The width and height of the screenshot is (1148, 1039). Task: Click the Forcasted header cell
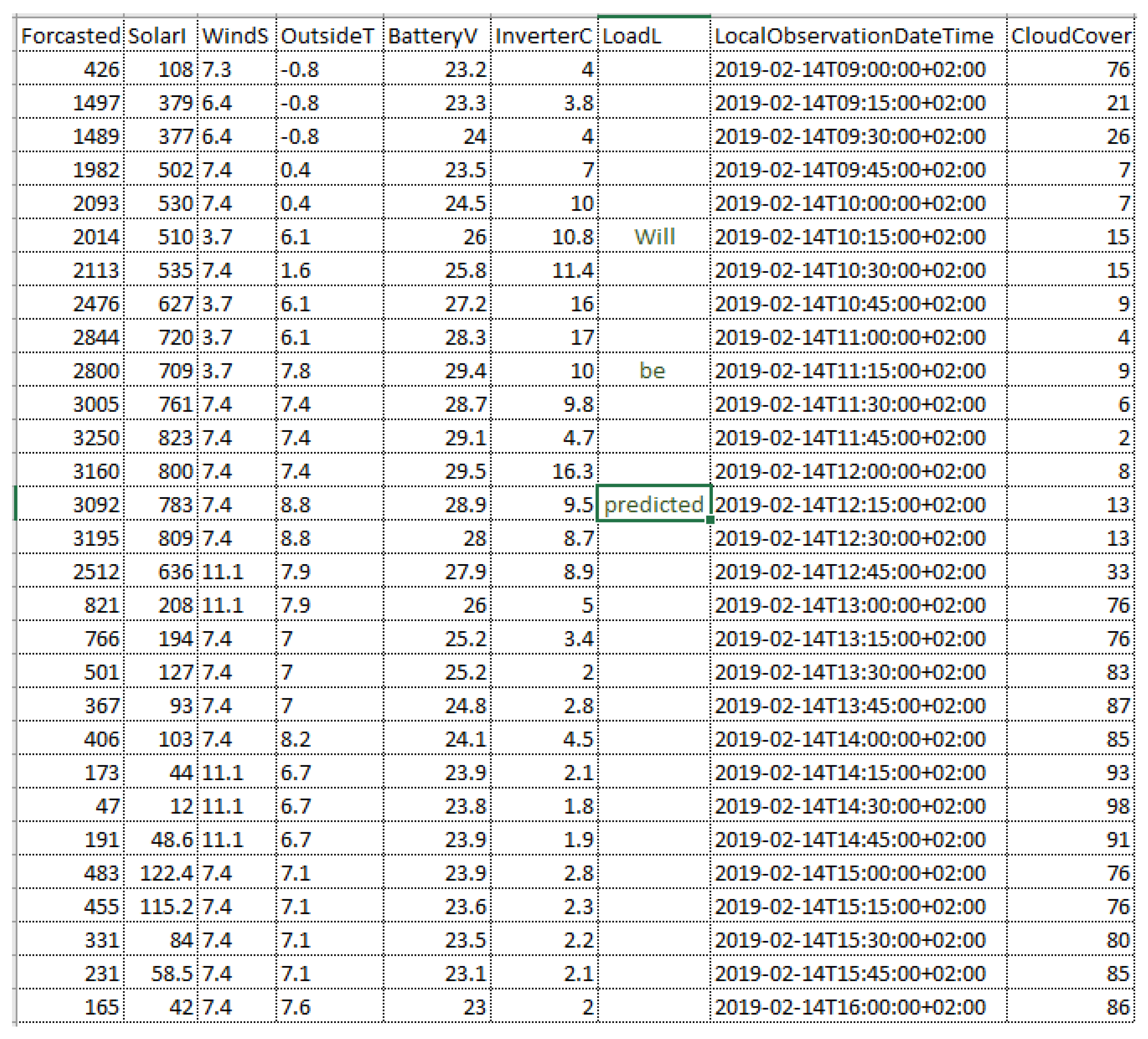click(x=71, y=36)
